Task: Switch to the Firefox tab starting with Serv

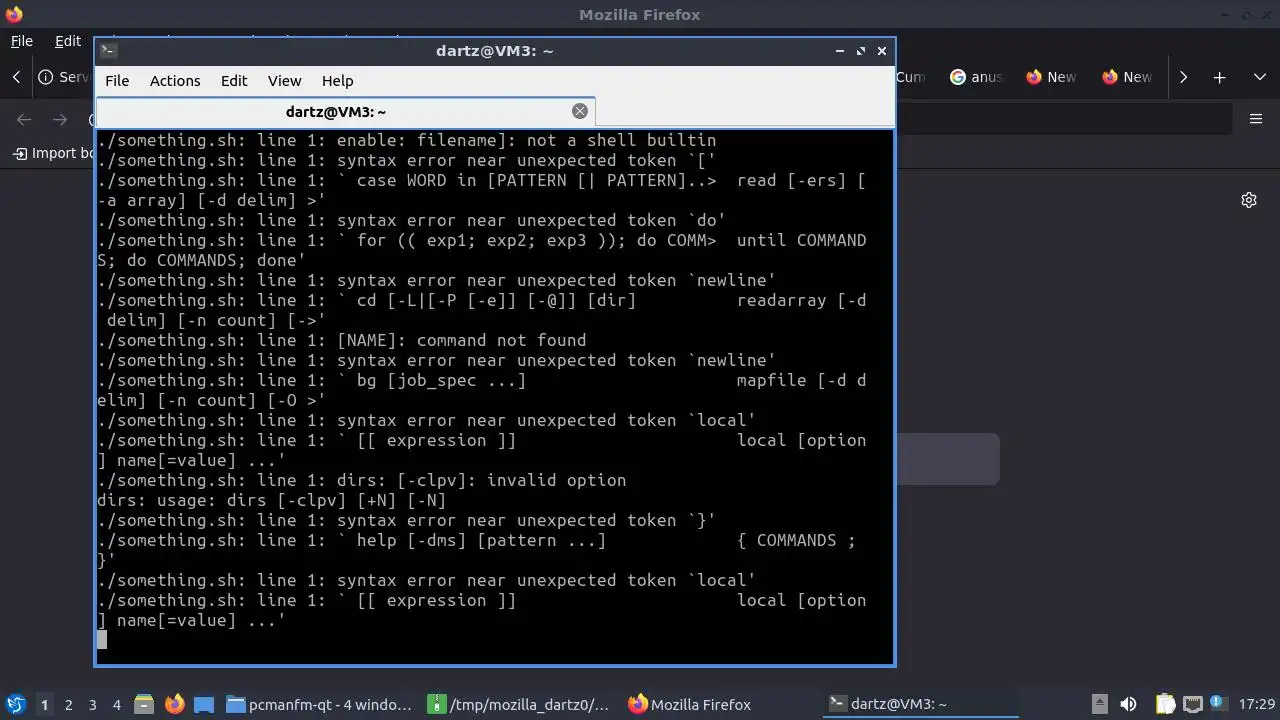Action: [x=64, y=77]
